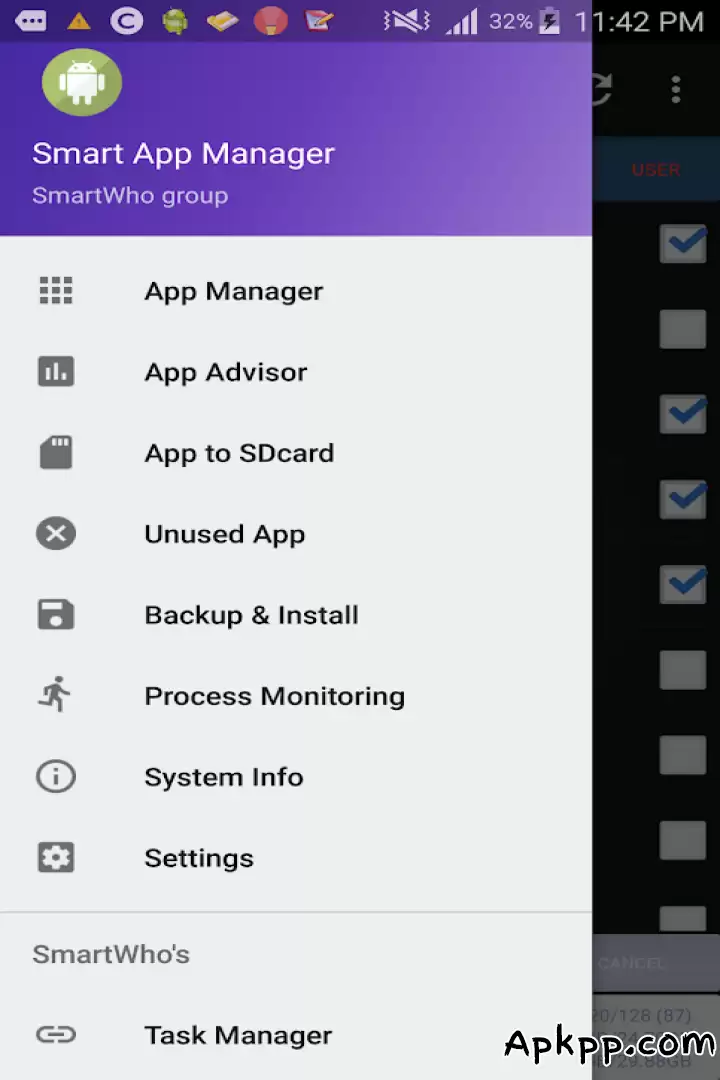Viewport: 720px width, 1080px height.
Task: Switch to the USER tab
Action: [x=656, y=169]
